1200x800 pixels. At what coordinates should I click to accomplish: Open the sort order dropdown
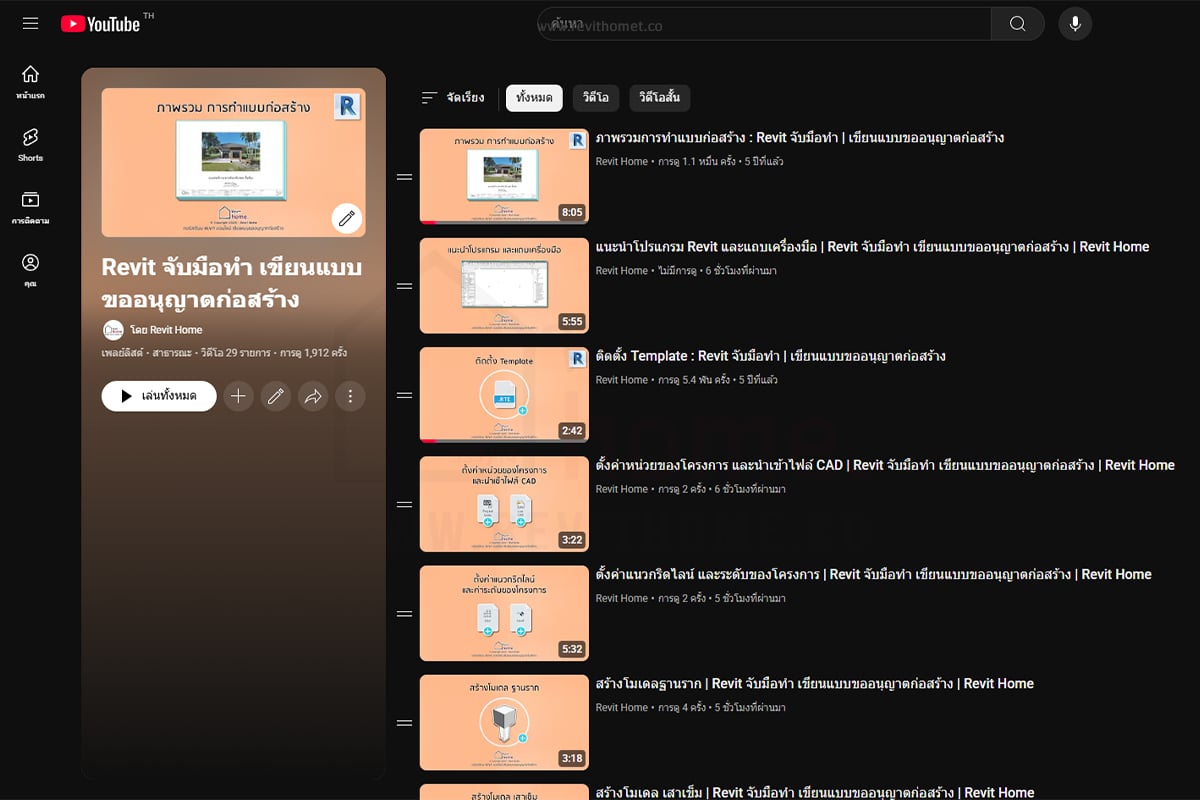453,98
